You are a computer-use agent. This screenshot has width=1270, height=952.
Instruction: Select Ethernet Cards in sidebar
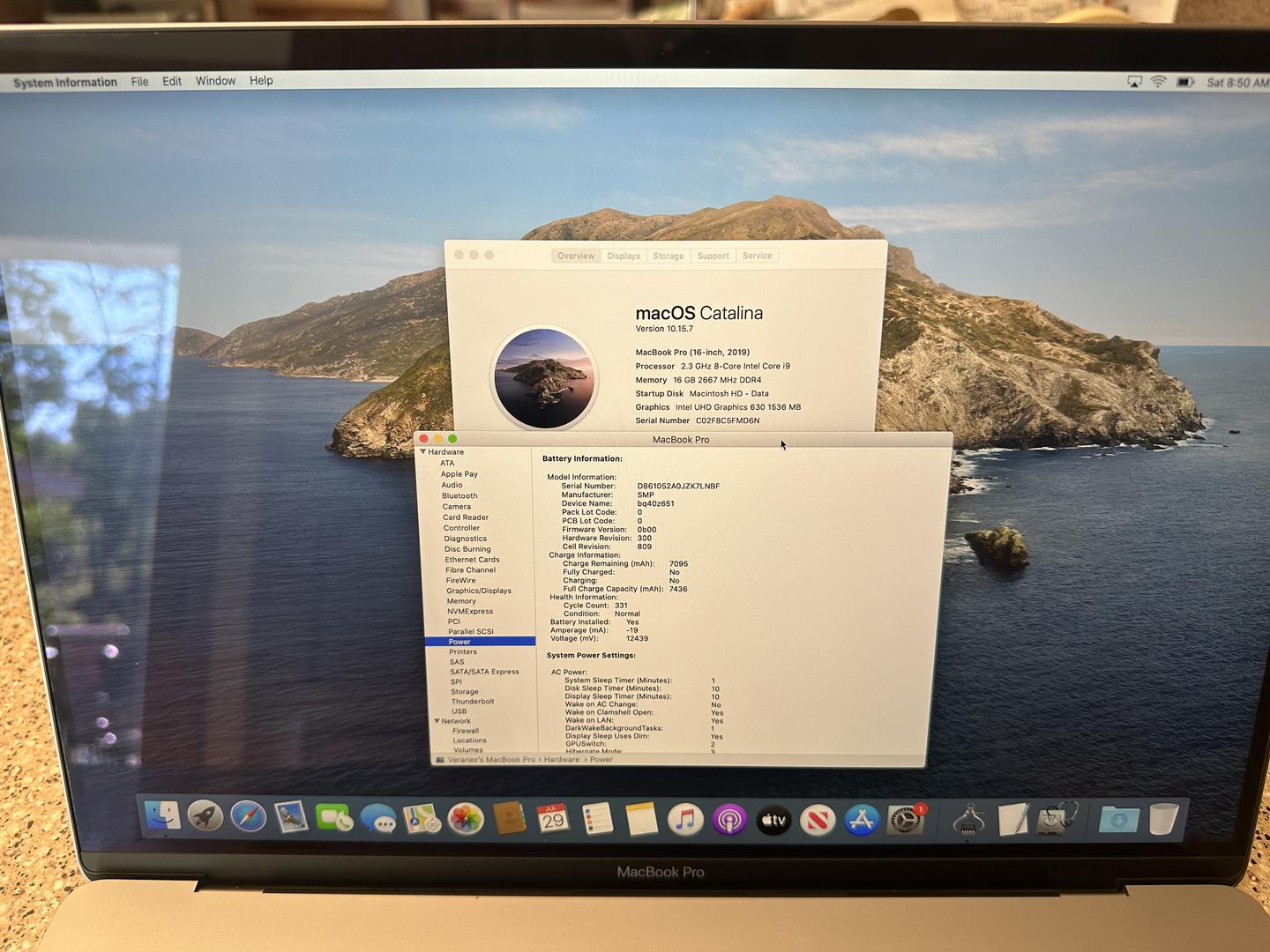coord(472,560)
